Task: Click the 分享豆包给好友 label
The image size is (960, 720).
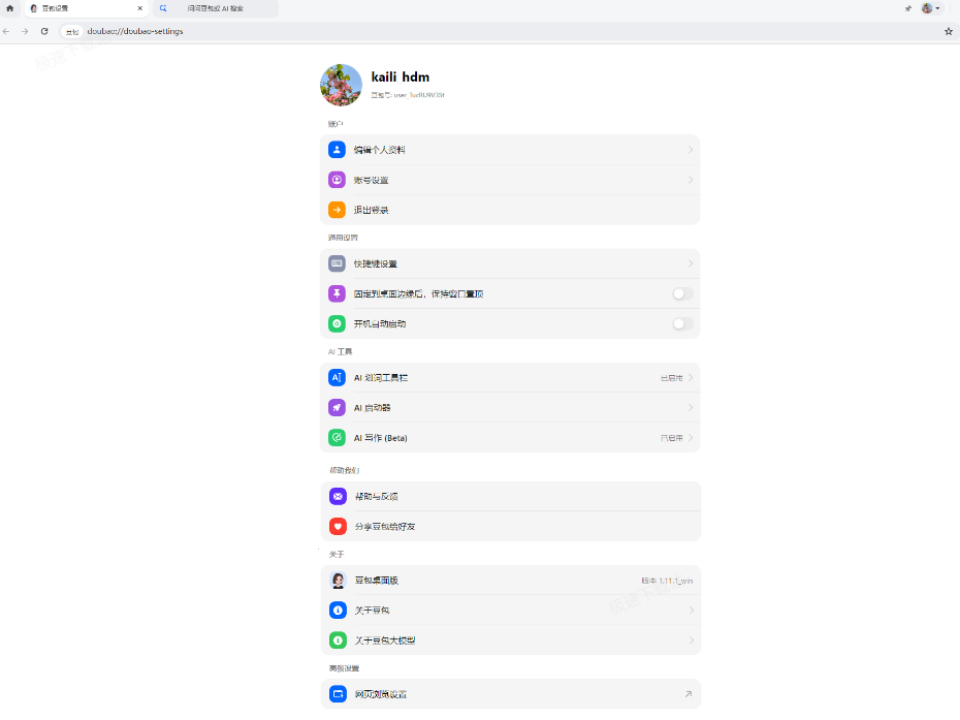Action: [385, 527]
